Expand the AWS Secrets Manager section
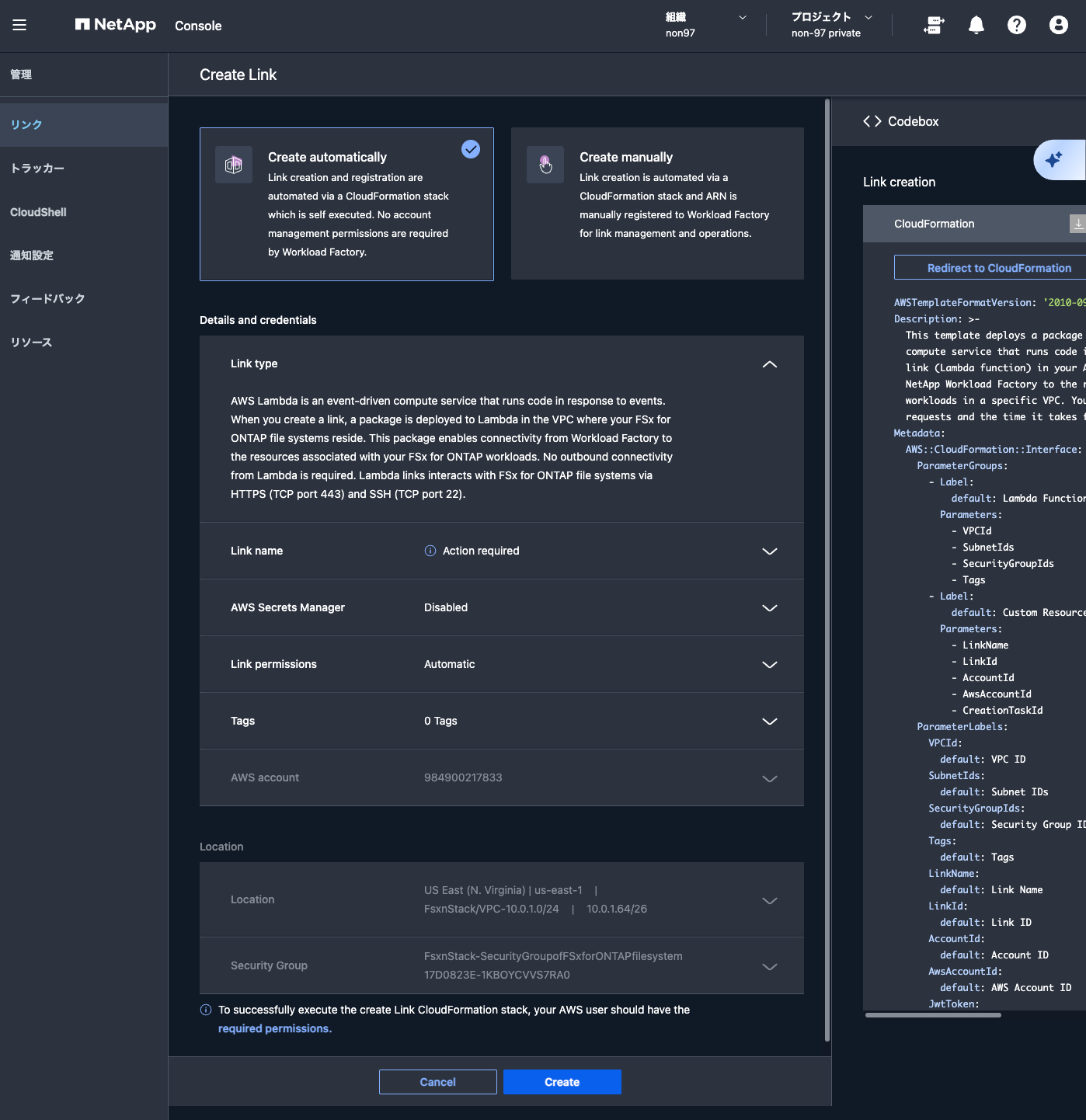Viewport: 1086px width, 1120px height. pyautogui.click(x=770, y=607)
